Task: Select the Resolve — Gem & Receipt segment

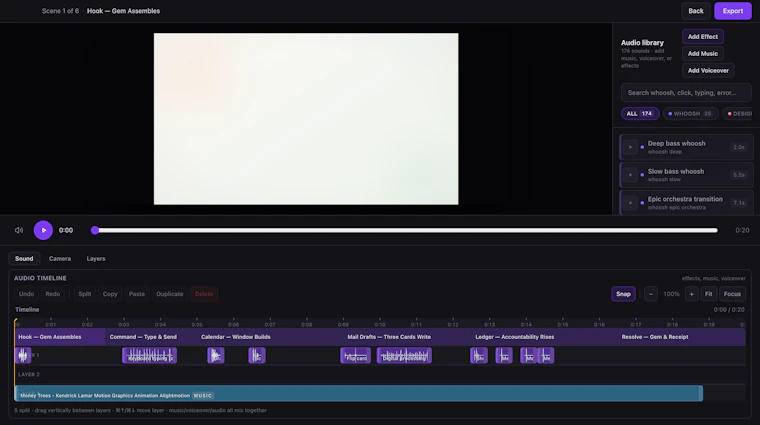Action: 681,337
